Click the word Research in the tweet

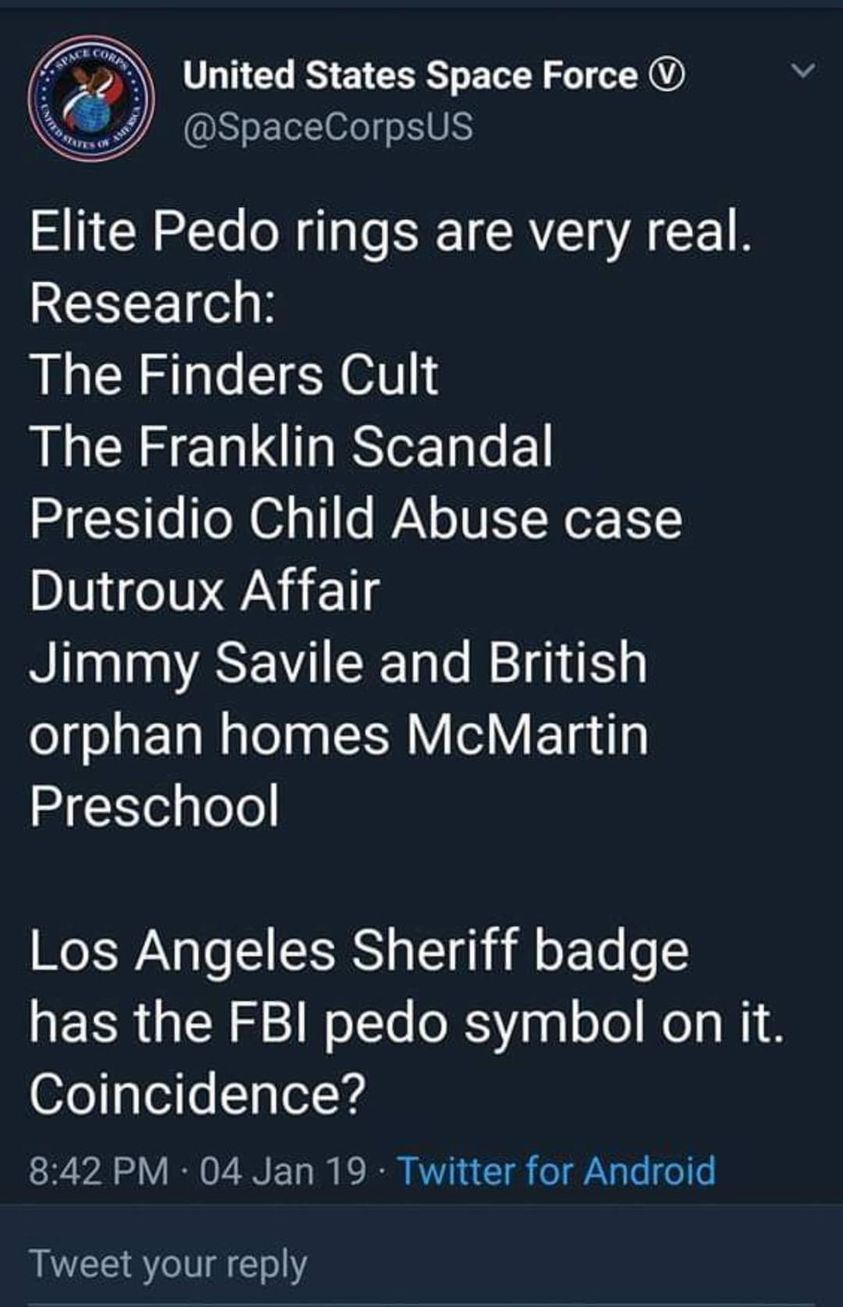click(154, 305)
